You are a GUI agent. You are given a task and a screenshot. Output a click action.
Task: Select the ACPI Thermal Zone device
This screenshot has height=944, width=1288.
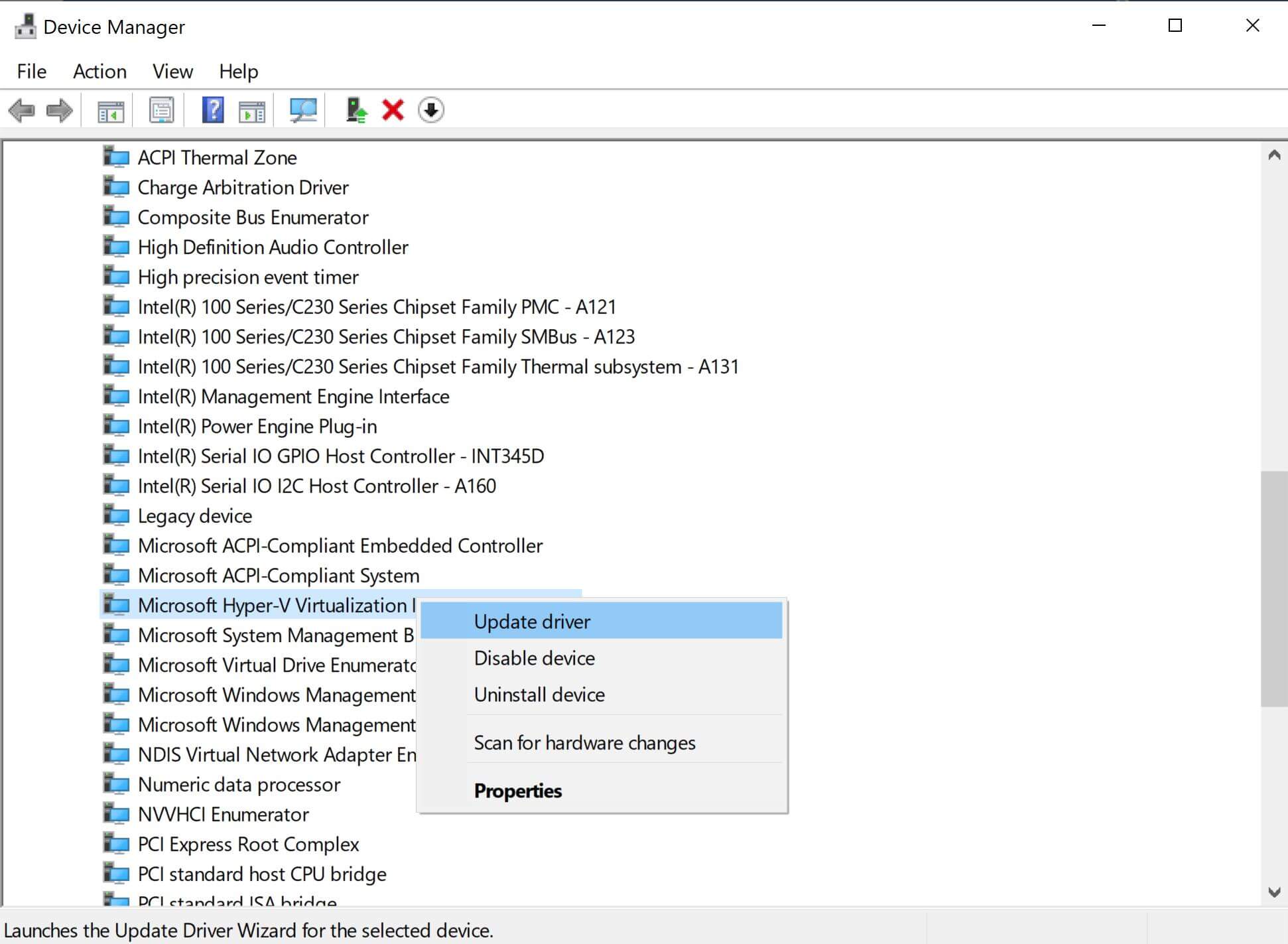[x=217, y=158]
